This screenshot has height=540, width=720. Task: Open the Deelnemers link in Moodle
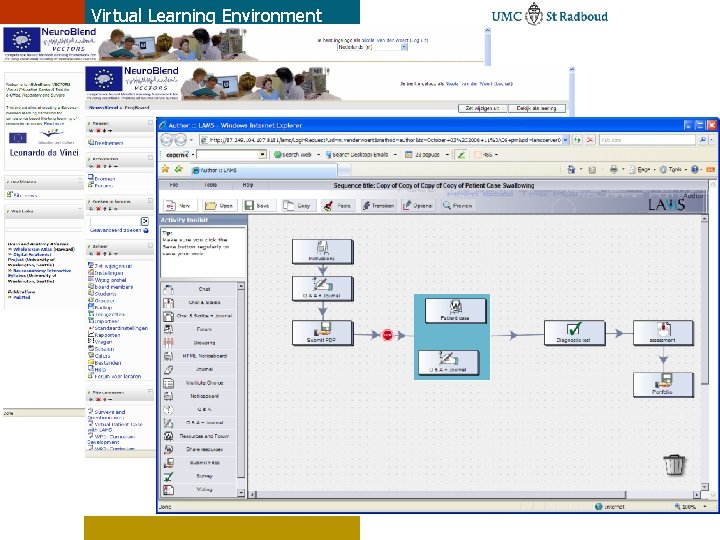click(109, 143)
